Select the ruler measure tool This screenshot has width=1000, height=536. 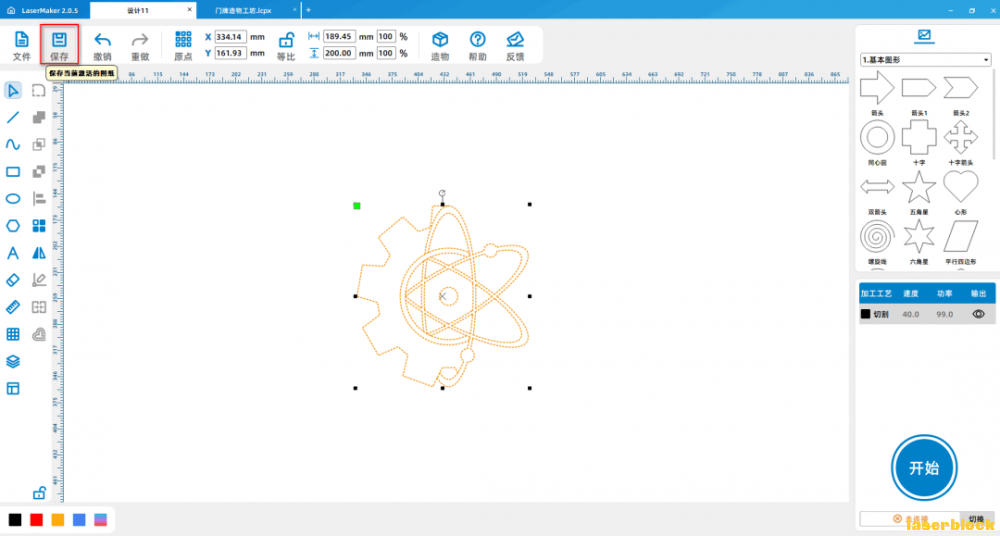point(13,308)
